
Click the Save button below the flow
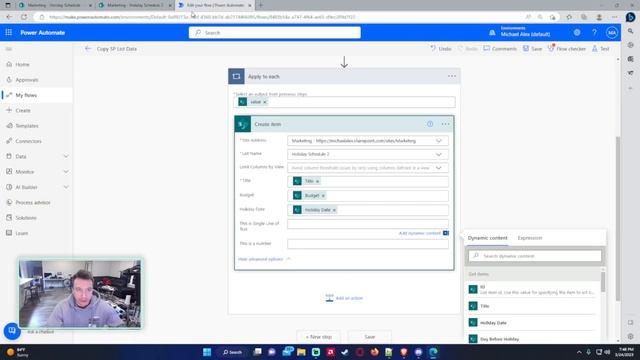pos(369,337)
